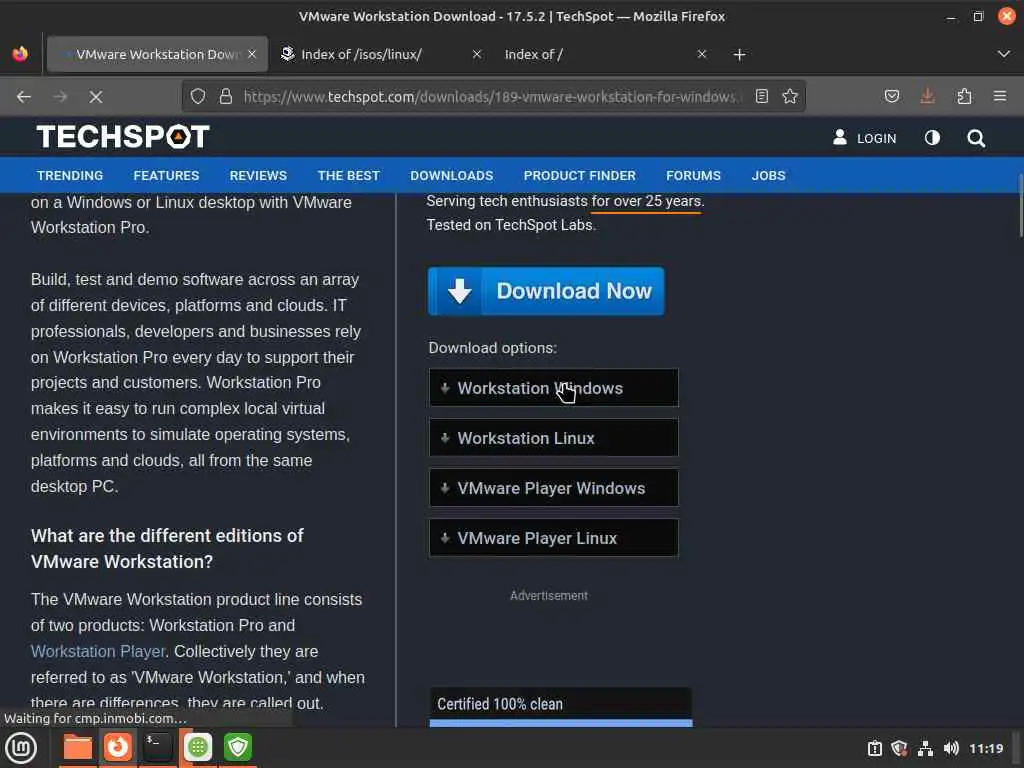
Task: Click the page vertical scrollbar
Action: pos(1020,206)
